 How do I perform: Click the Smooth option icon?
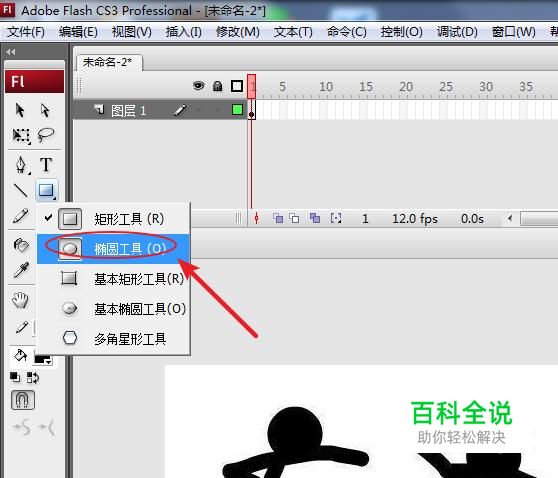coord(22,427)
